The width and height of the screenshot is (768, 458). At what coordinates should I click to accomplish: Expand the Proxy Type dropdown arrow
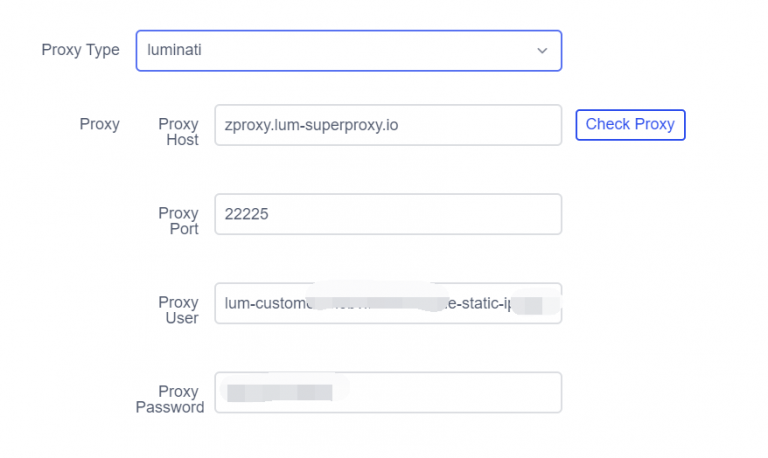tap(542, 50)
